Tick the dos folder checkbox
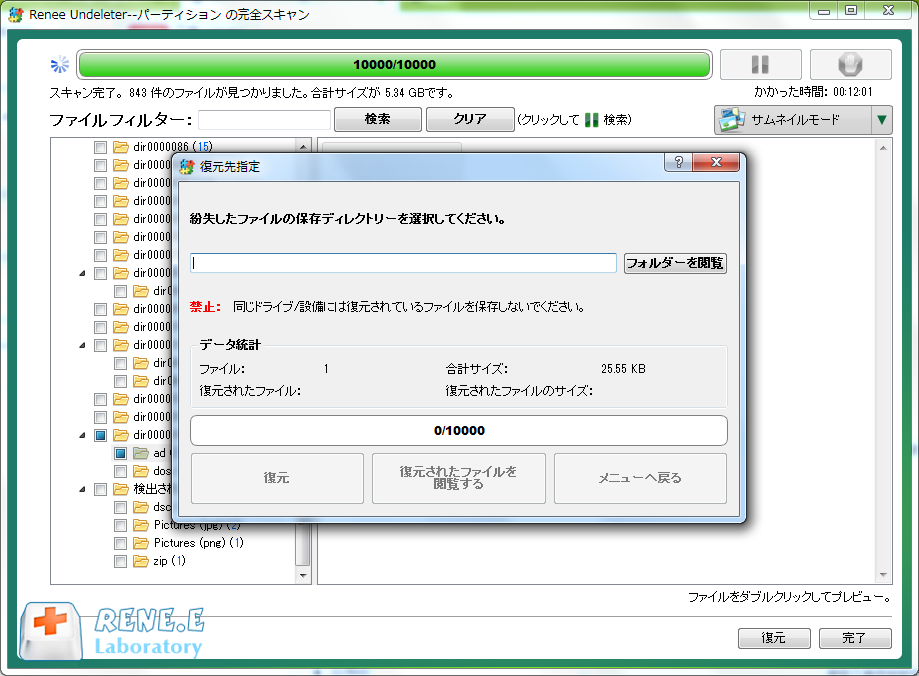The image size is (919, 676). (x=120, y=471)
